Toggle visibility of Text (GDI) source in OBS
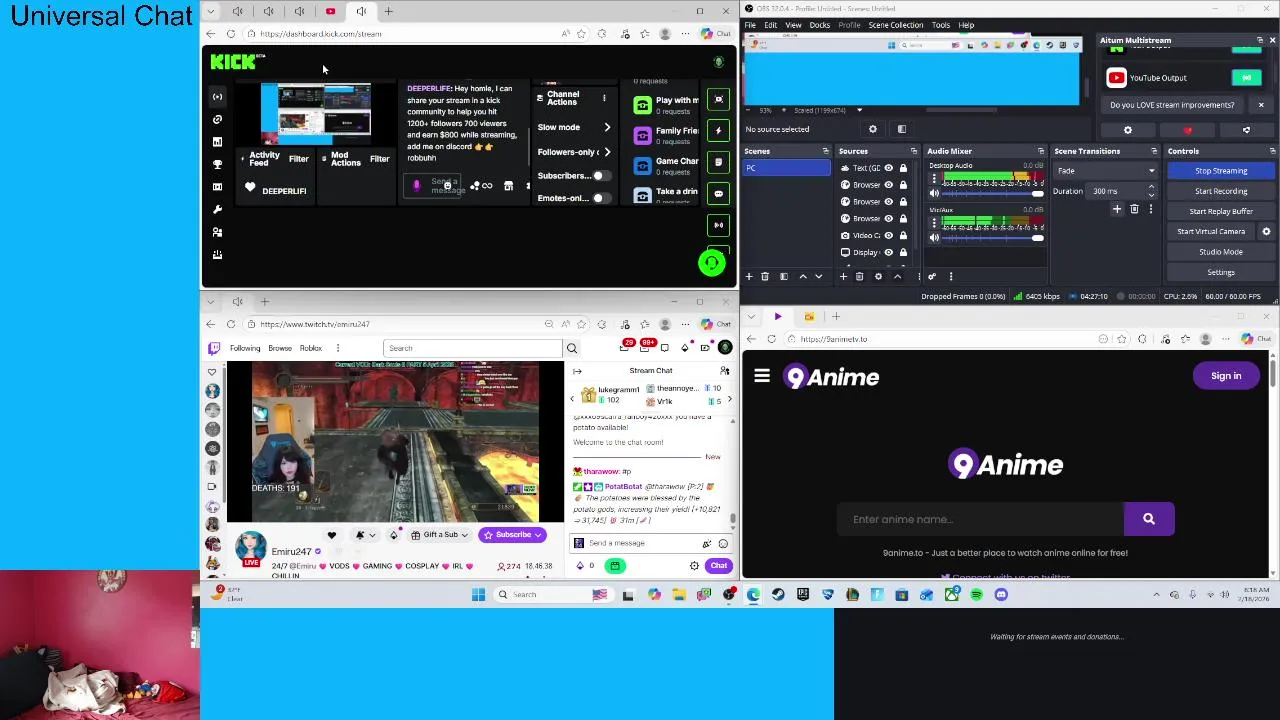Image resolution: width=1280 pixels, height=720 pixels. [x=888, y=168]
